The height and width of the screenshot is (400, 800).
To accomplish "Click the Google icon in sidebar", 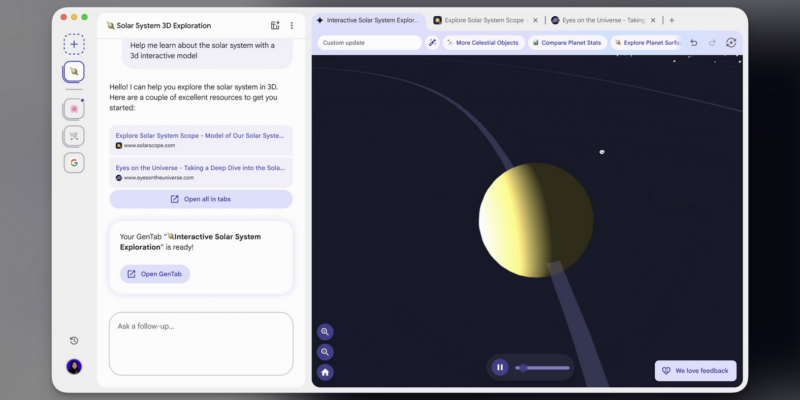I will click(x=74, y=162).
